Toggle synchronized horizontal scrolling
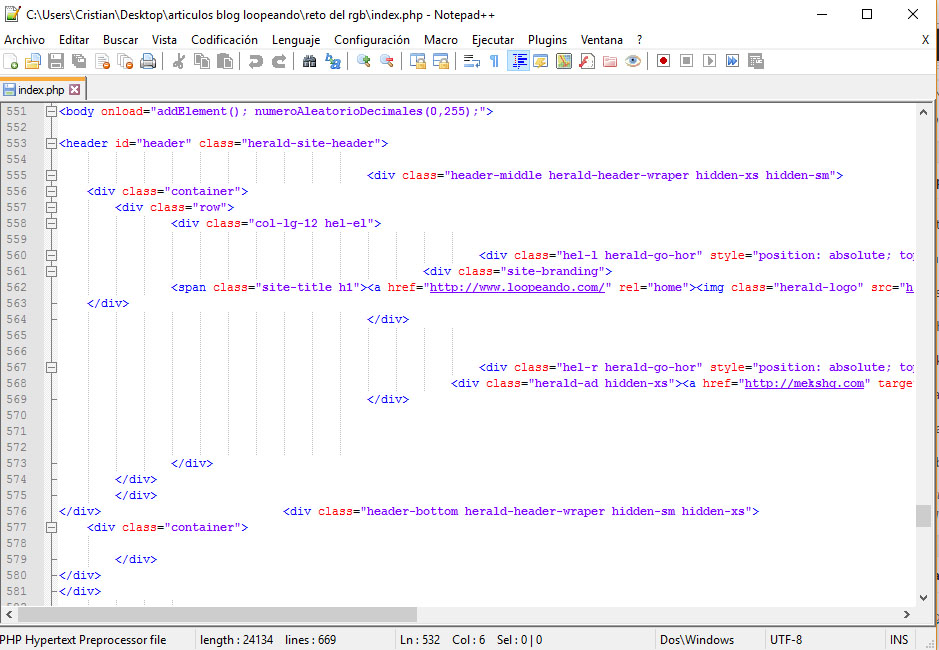939x650 pixels. 441,61
